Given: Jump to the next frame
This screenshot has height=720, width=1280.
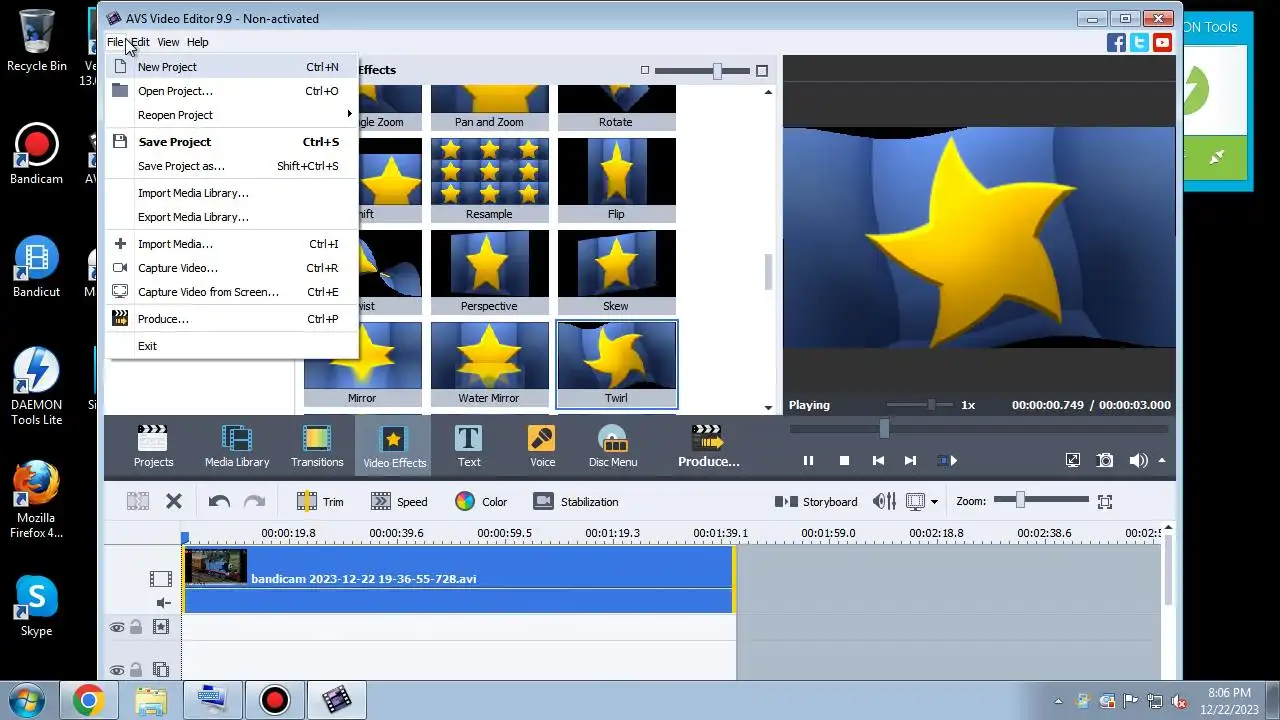Looking at the screenshot, I should tap(910, 460).
